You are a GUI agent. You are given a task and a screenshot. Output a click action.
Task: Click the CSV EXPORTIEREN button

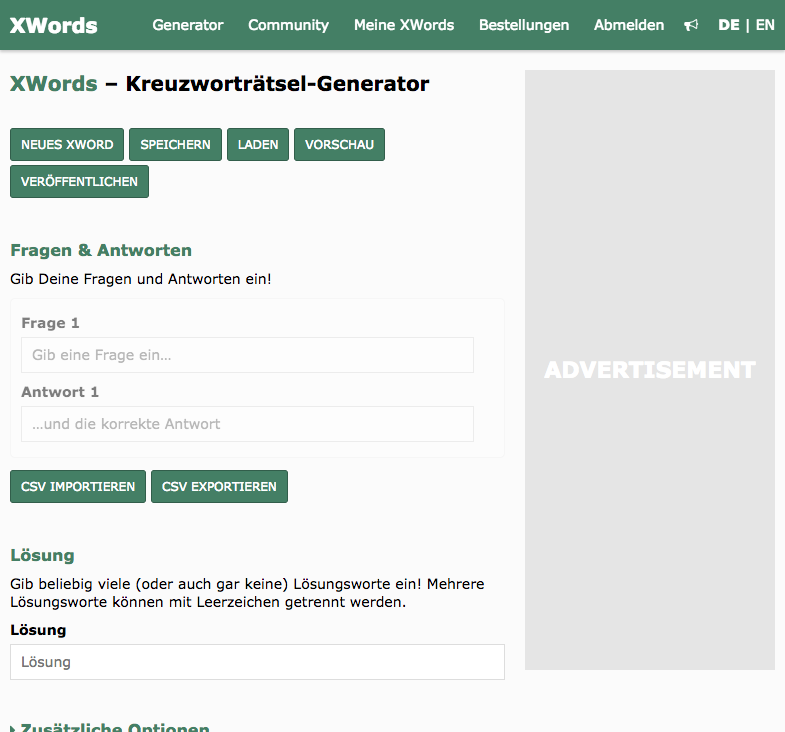(219, 487)
